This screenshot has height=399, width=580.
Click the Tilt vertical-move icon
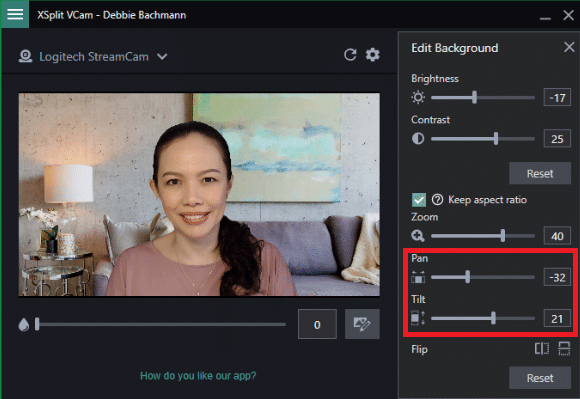pyautogui.click(x=418, y=318)
